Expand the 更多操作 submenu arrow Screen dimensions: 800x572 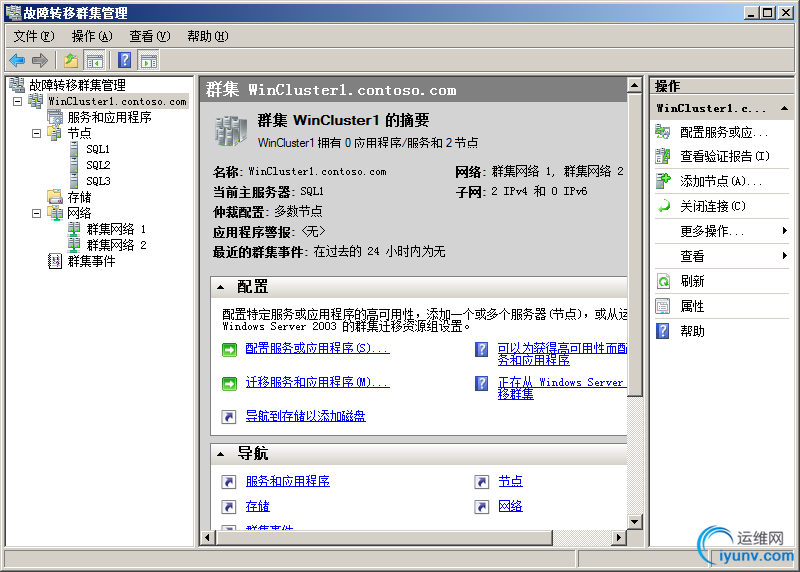785,231
